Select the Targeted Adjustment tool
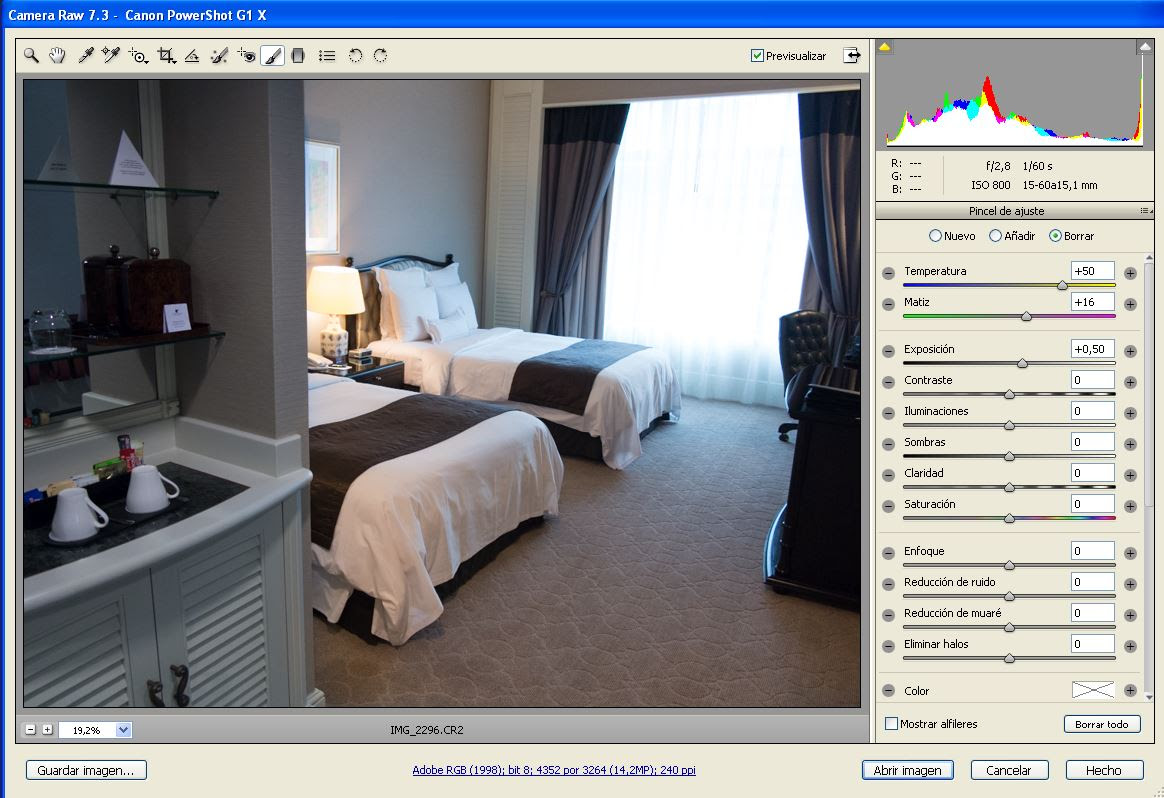This screenshot has width=1164, height=798. (x=138, y=56)
